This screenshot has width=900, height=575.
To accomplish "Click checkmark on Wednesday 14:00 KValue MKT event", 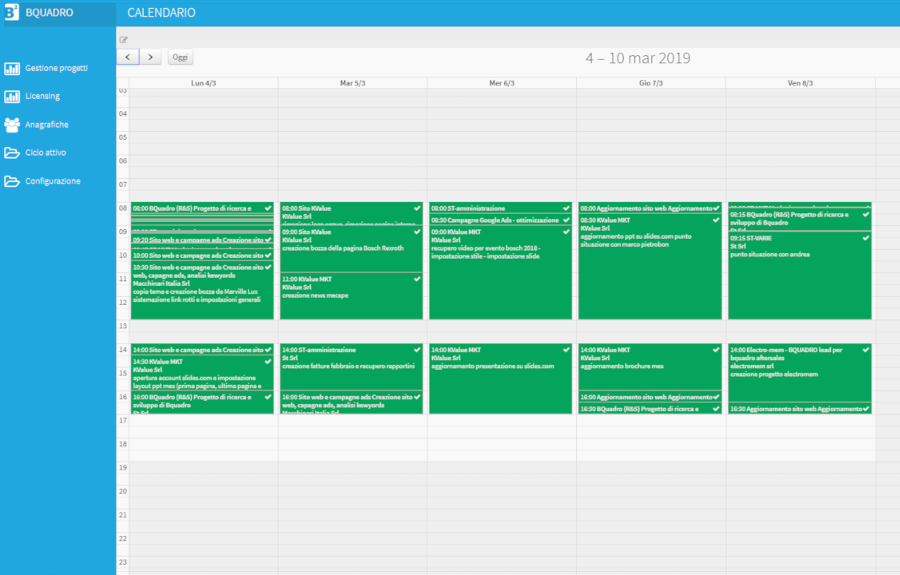I will tap(567, 349).
